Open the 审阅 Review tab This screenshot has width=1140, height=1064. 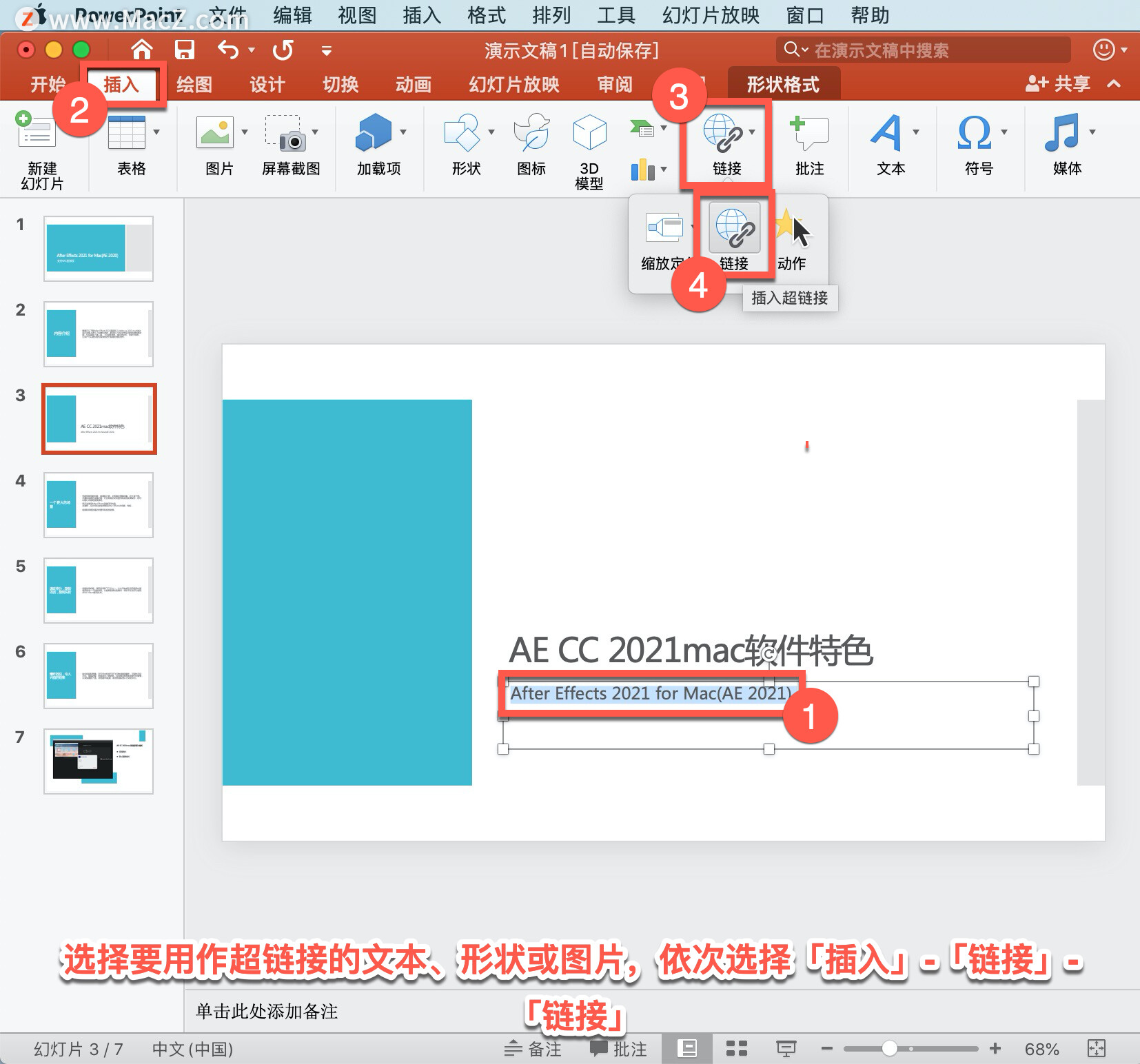pyautogui.click(x=615, y=84)
